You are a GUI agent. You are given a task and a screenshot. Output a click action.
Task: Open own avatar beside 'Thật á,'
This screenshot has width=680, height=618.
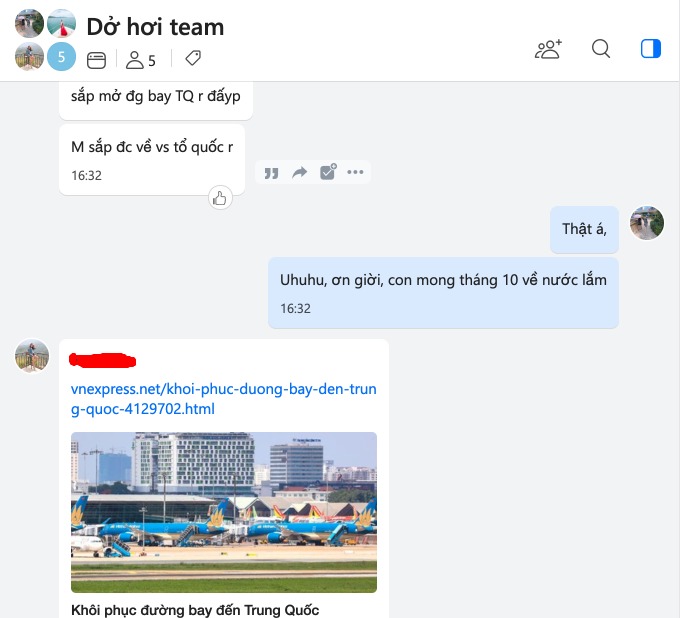point(647,223)
